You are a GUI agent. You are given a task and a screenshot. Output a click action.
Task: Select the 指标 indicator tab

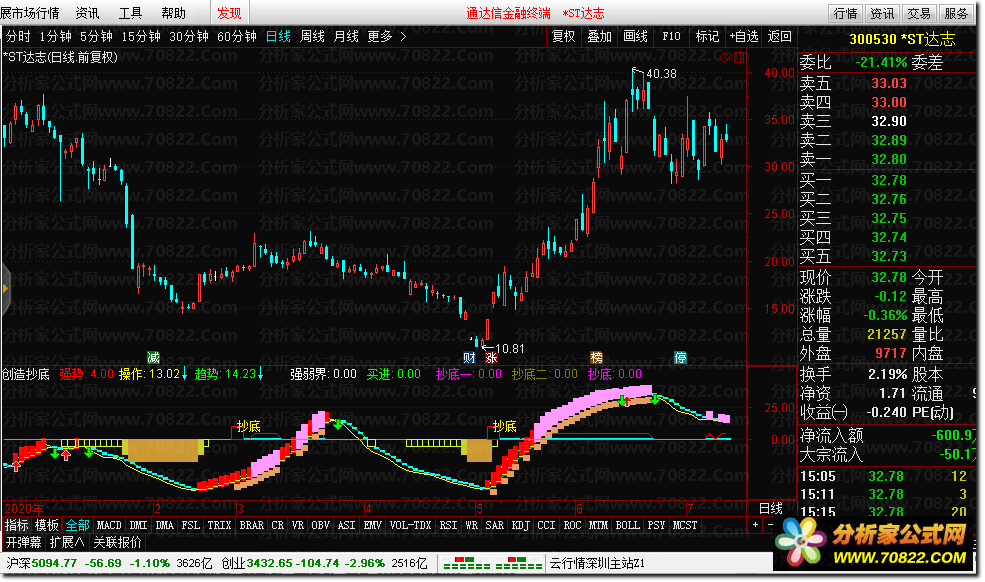(17, 525)
